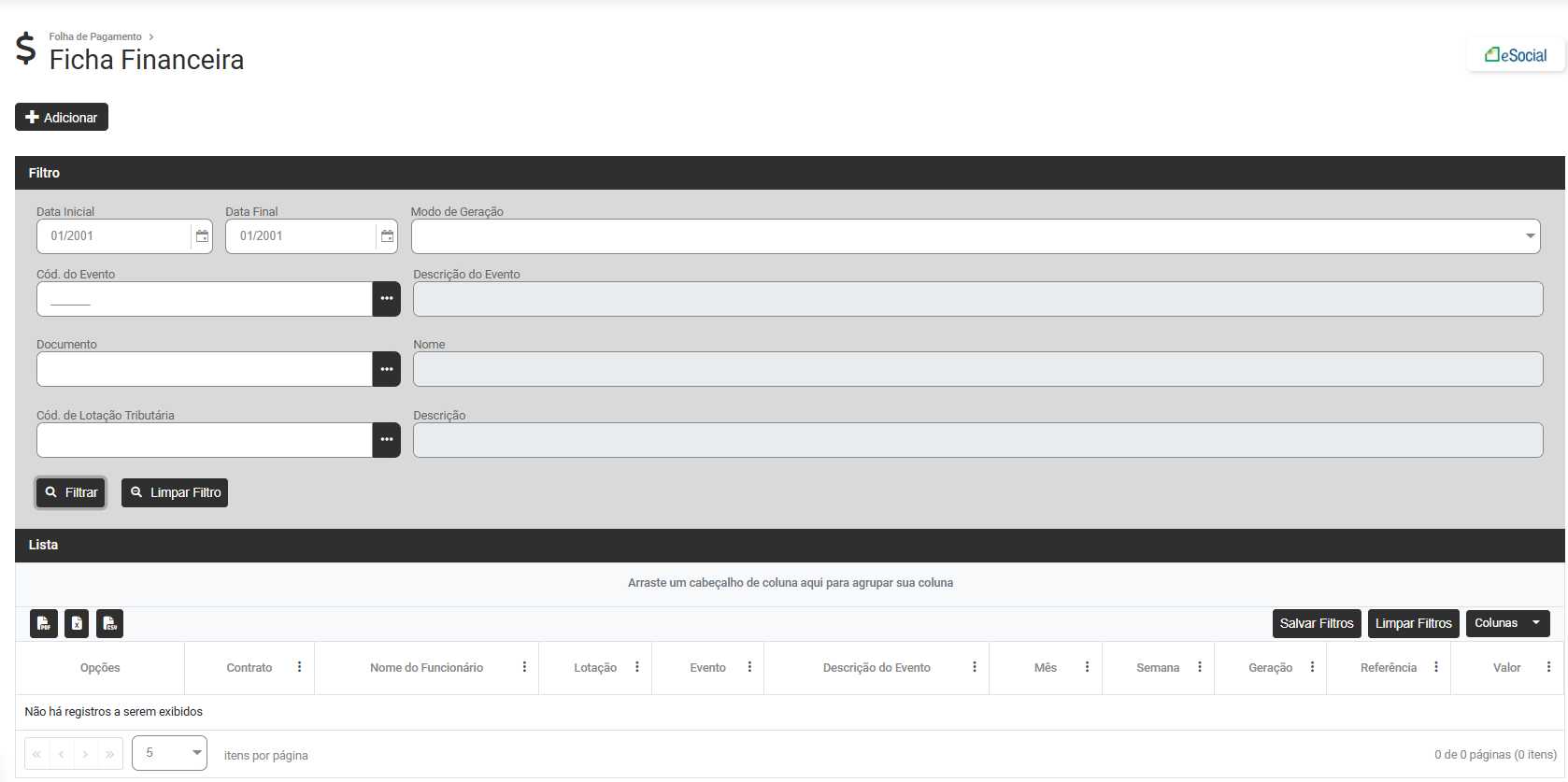This screenshot has width=1568, height=782.
Task: Open Mês column options menu
Action: point(1087,667)
